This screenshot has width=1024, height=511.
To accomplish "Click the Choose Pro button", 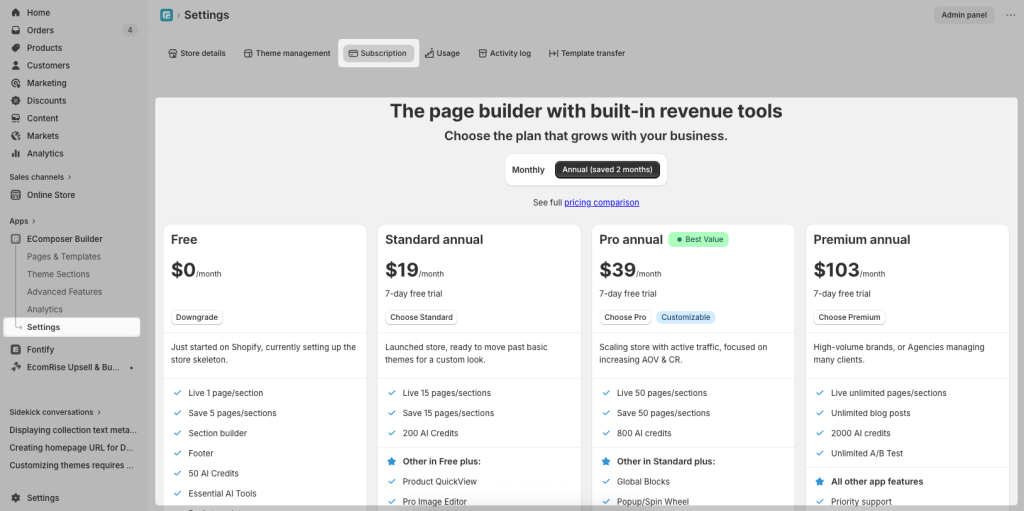I will coord(625,318).
